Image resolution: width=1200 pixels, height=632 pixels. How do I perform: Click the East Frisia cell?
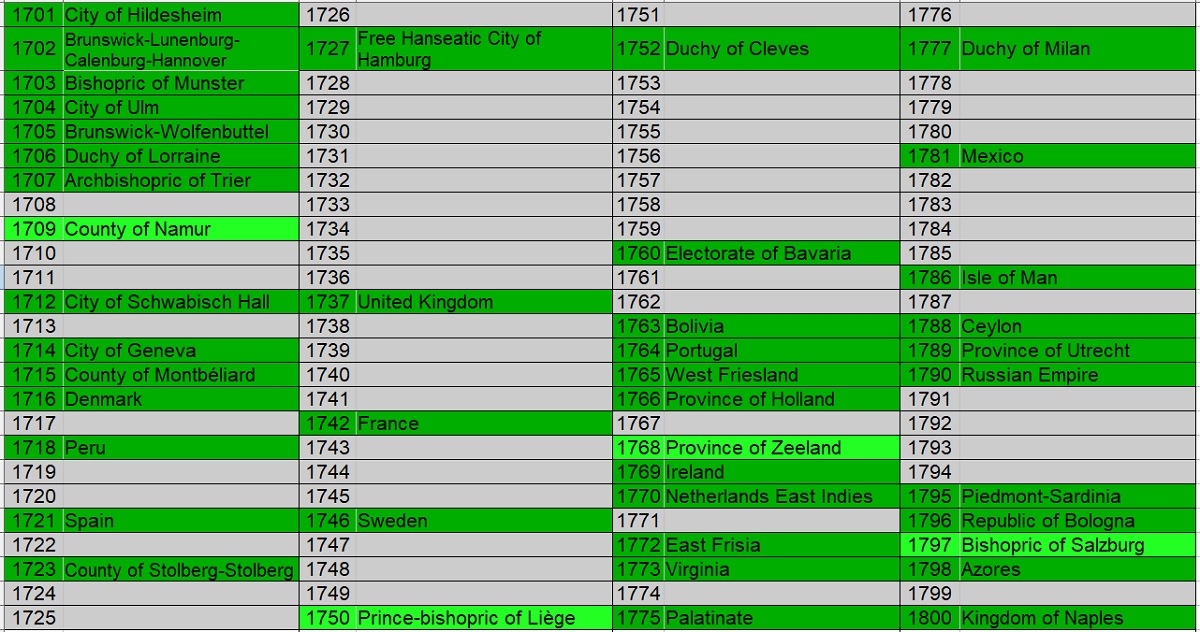click(x=781, y=545)
